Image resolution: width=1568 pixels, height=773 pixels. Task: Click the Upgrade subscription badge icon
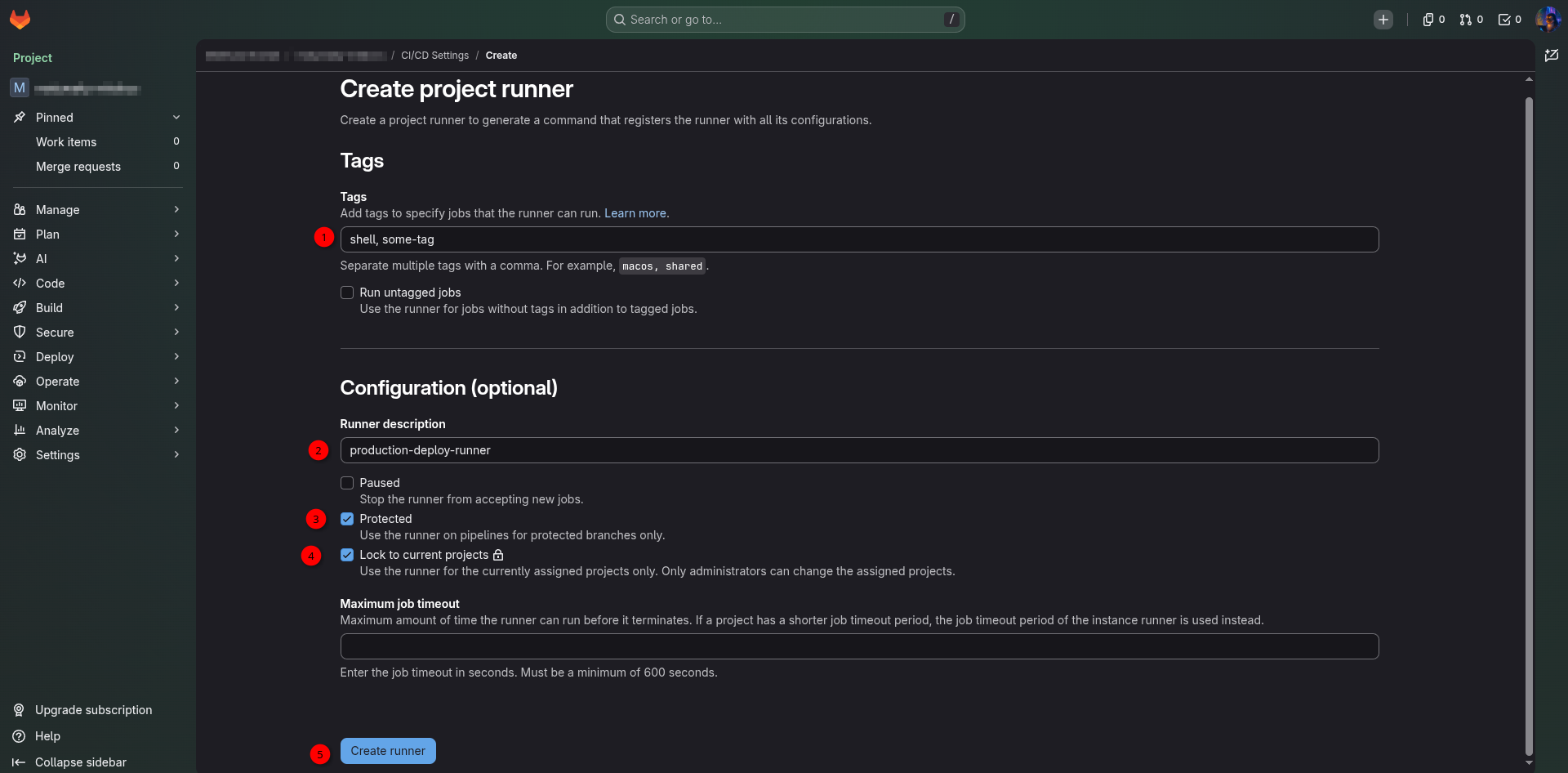tap(19, 710)
